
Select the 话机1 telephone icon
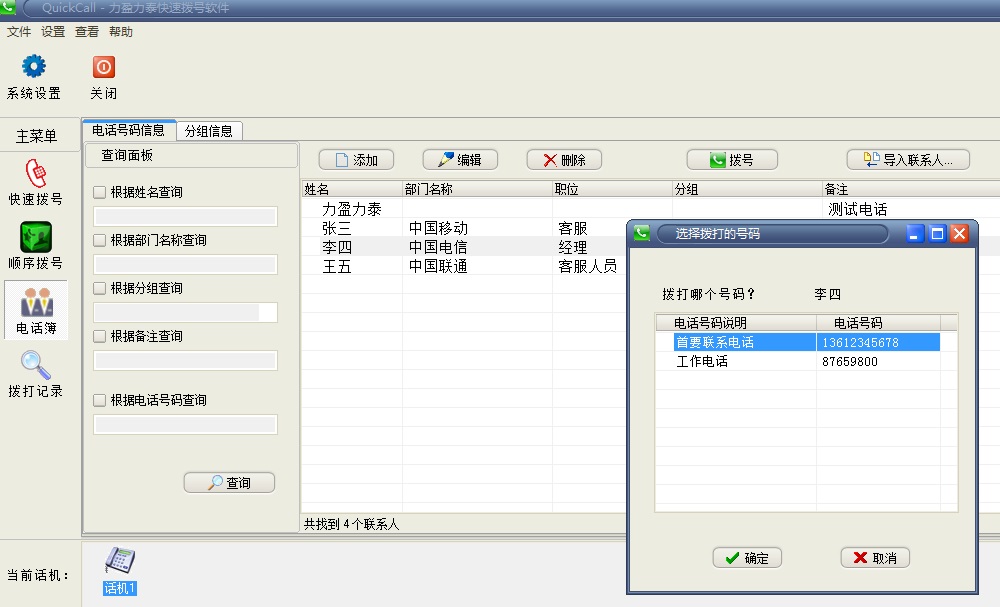coord(120,562)
